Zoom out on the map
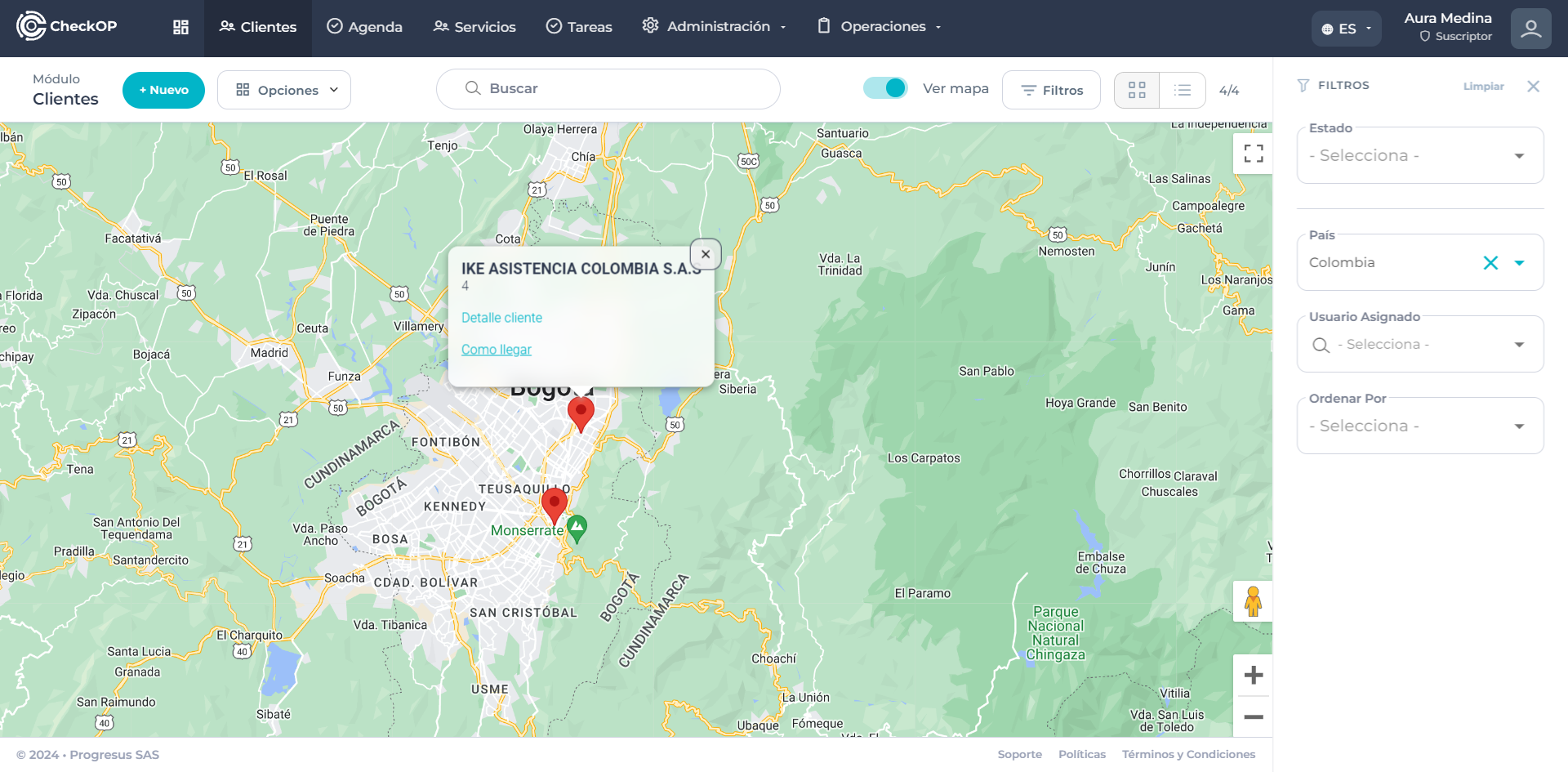This screenshot has height=772, width=1568. coord(1254,716)
